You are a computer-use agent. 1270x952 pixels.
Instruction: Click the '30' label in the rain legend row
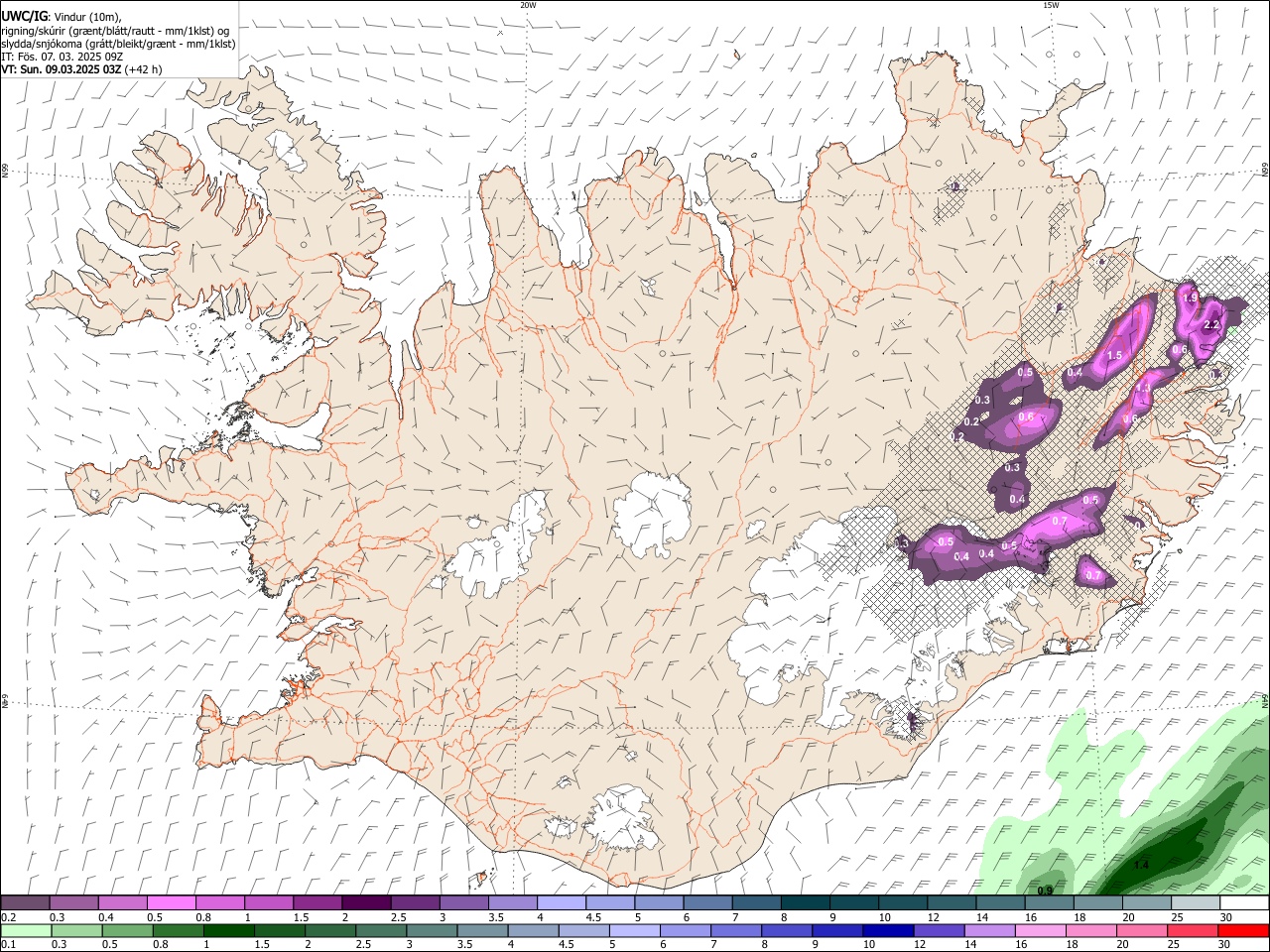(1224, 944)
